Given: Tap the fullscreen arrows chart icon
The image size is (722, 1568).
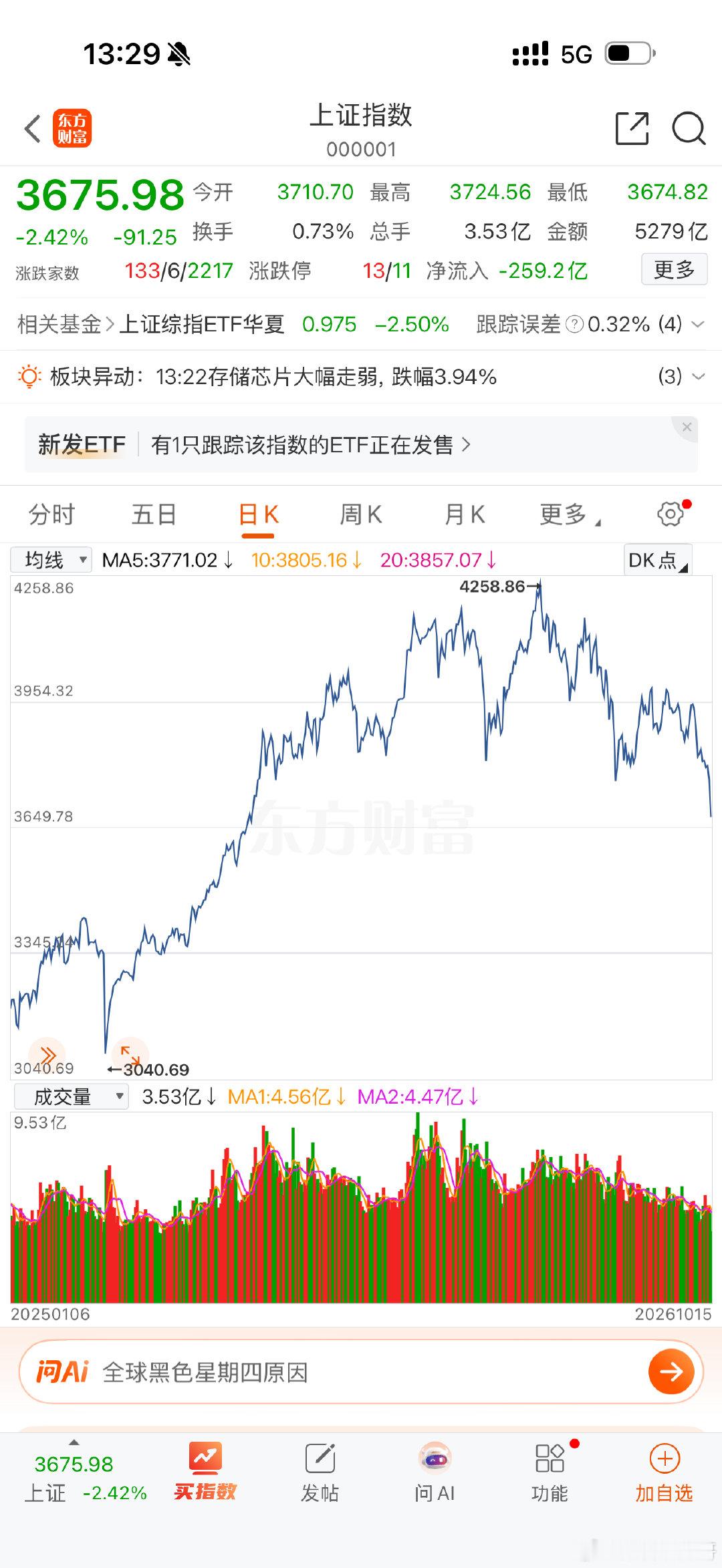Looking at the screenshot, I should [x=130, y=1055].
